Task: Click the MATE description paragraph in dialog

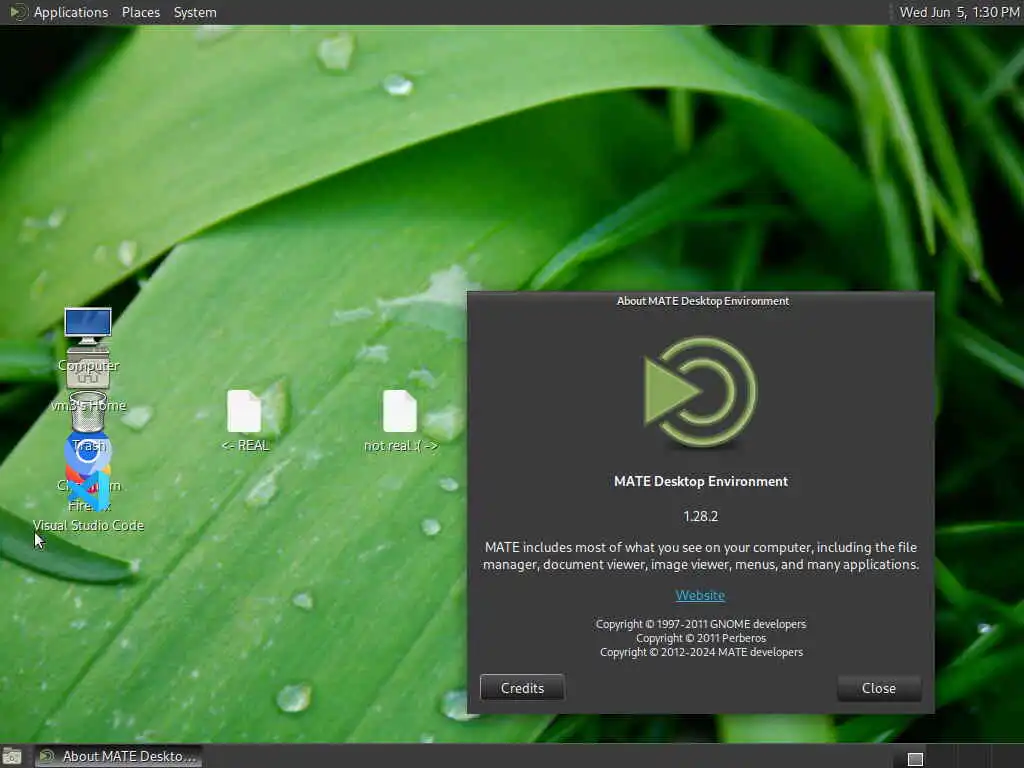Action: coord(700,556)
